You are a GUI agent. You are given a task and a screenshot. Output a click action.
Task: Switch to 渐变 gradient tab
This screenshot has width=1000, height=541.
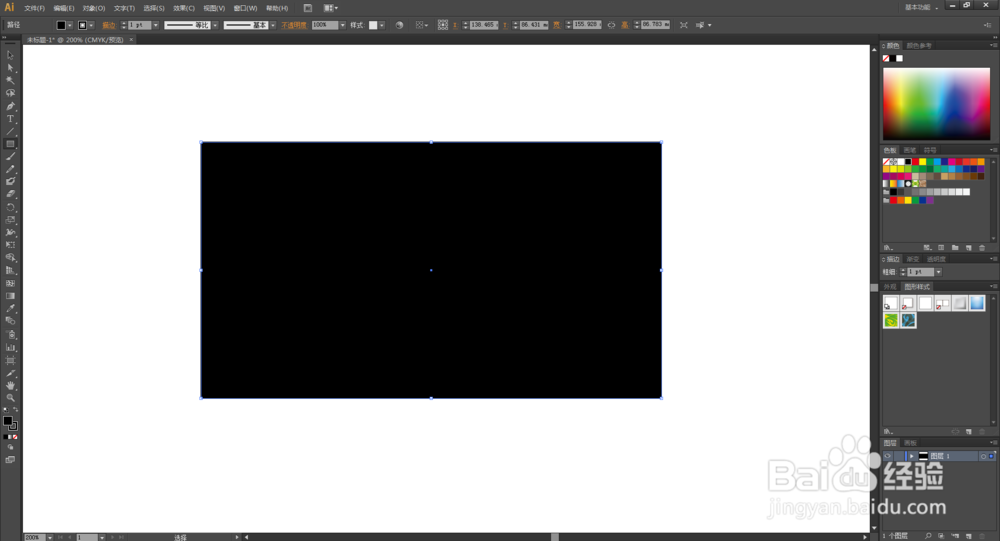pyautogui.click(x=913, y=259)
